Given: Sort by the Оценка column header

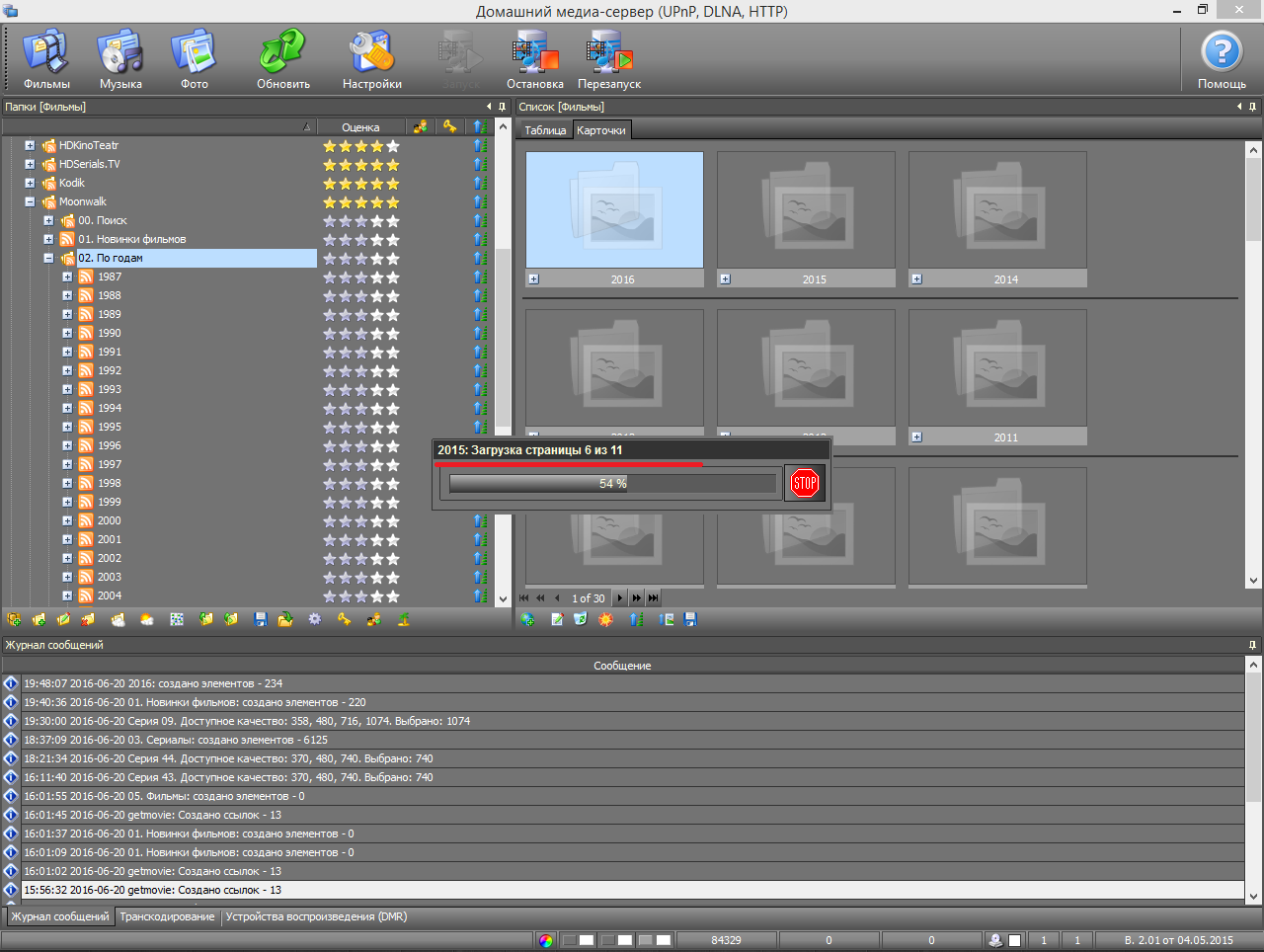Looking at the screenshot, I should point(360,127).
